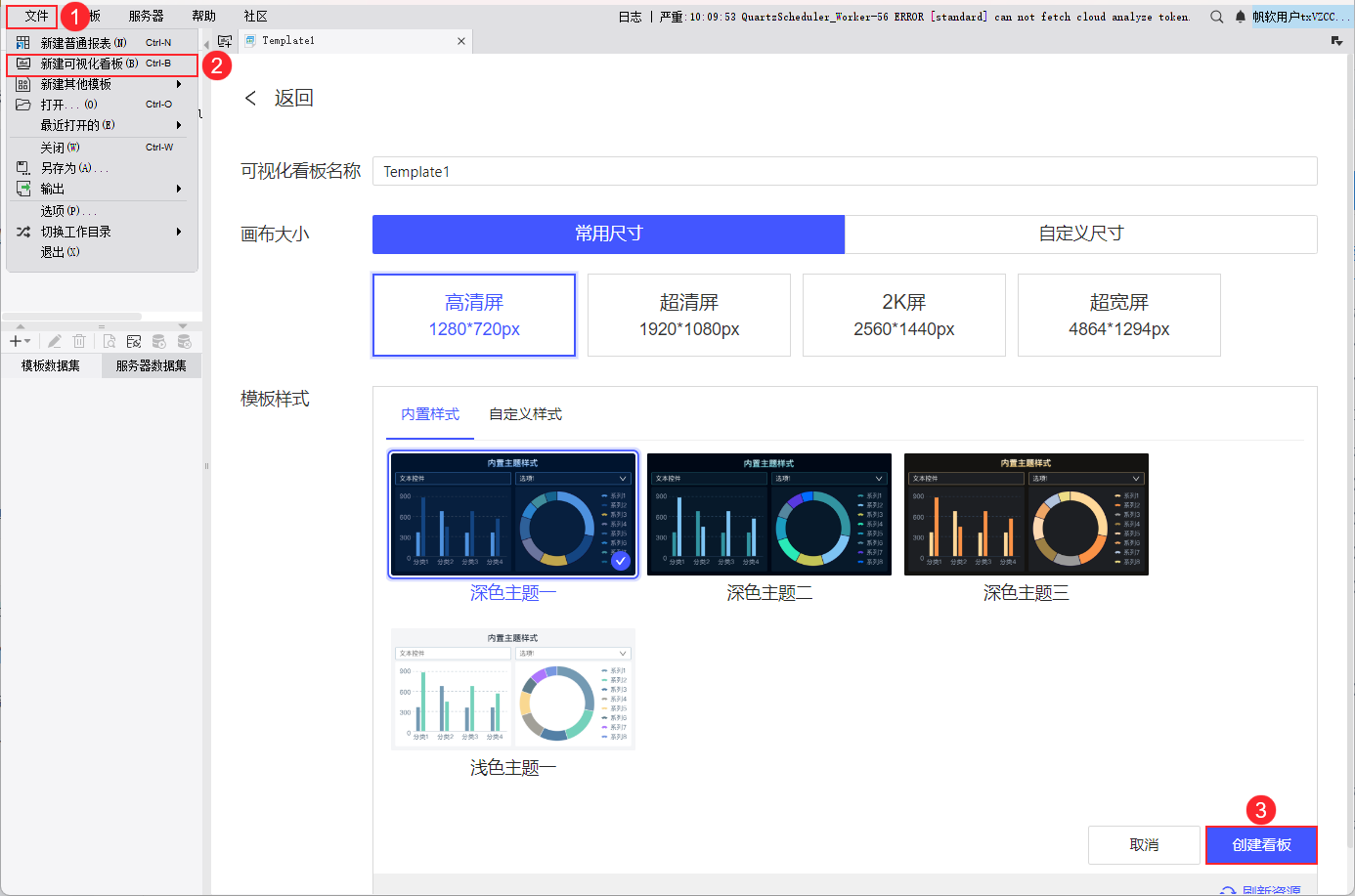Click the 创建看板 button

point(1261,845)
